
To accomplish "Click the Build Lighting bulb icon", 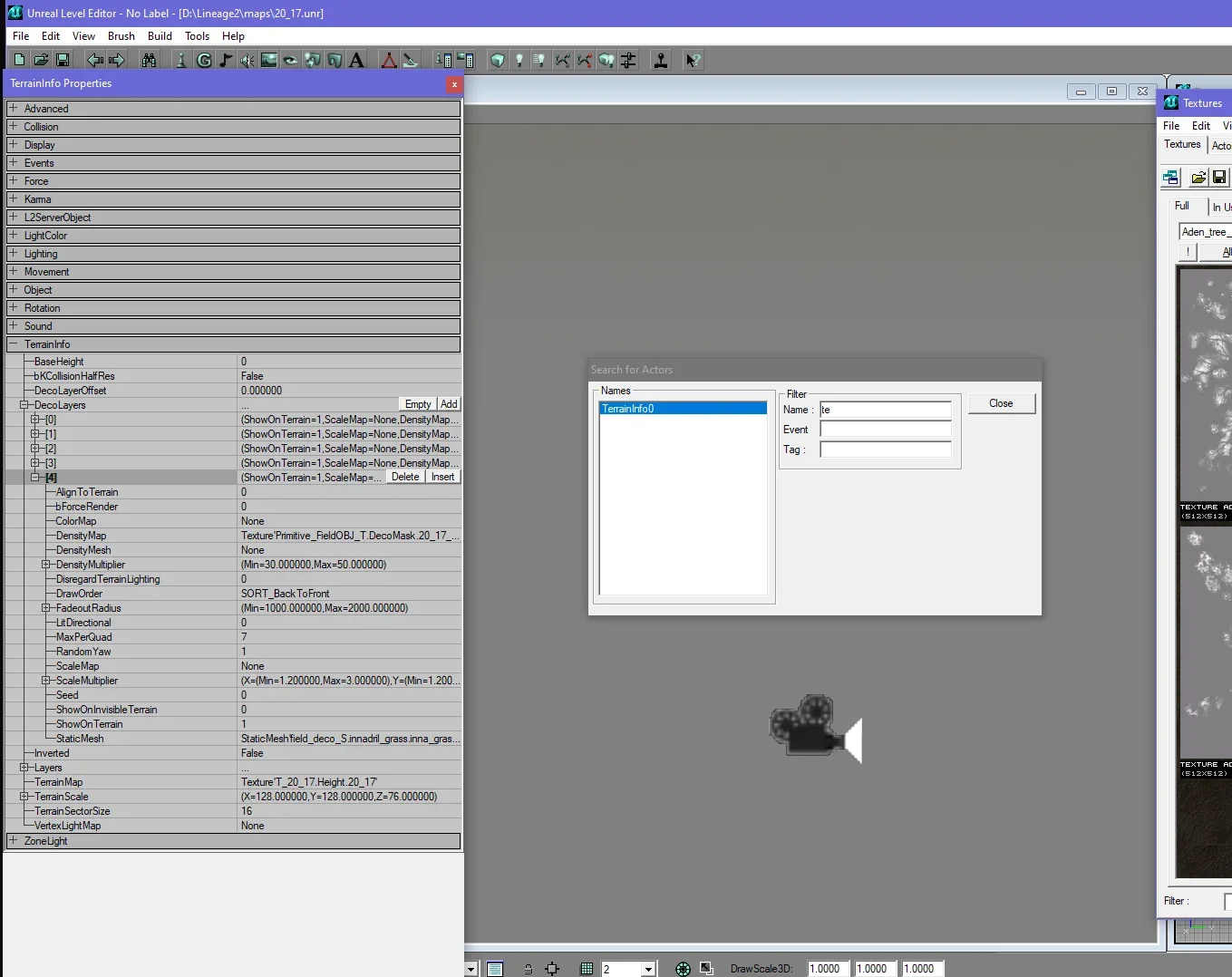I will (519, 60).
